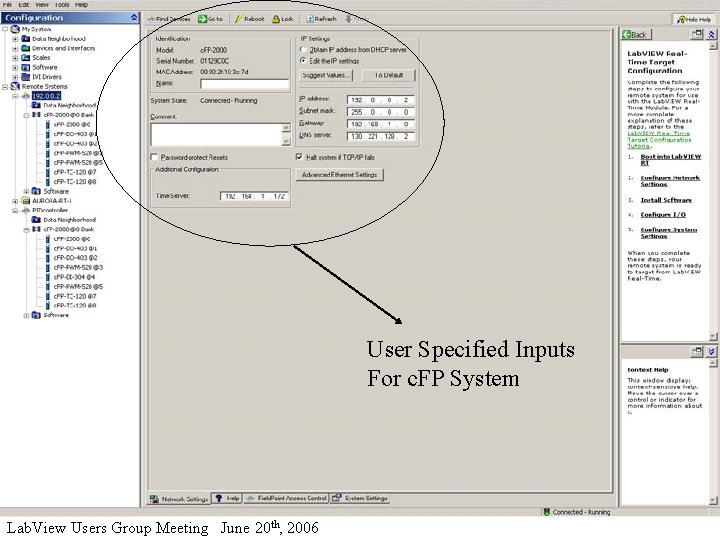Click the Reboot toolbar icon
This screenshot has width=720, height=540.
[x=238, y=19]
